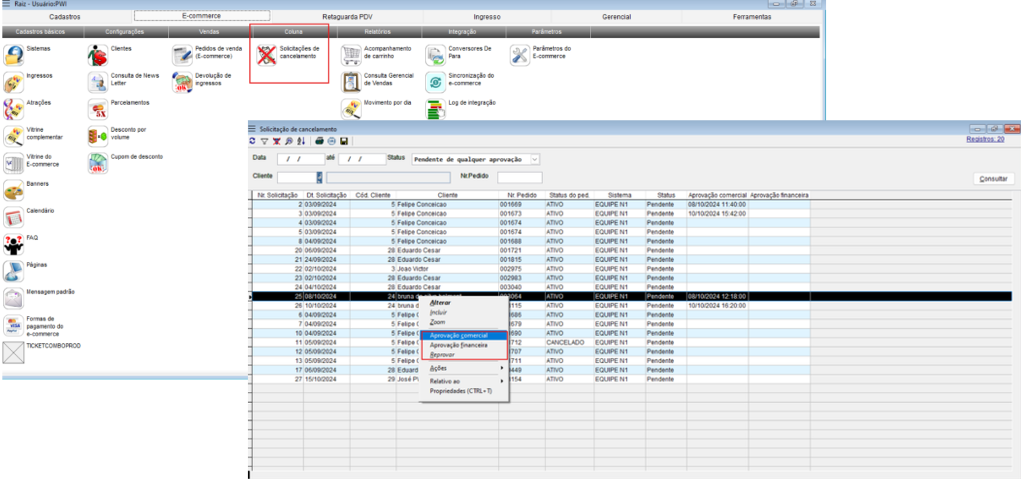Open Pedidos de venda (E-commerce) icon
This screenshot has width=1021, height=479.
[x=183, y=54]
